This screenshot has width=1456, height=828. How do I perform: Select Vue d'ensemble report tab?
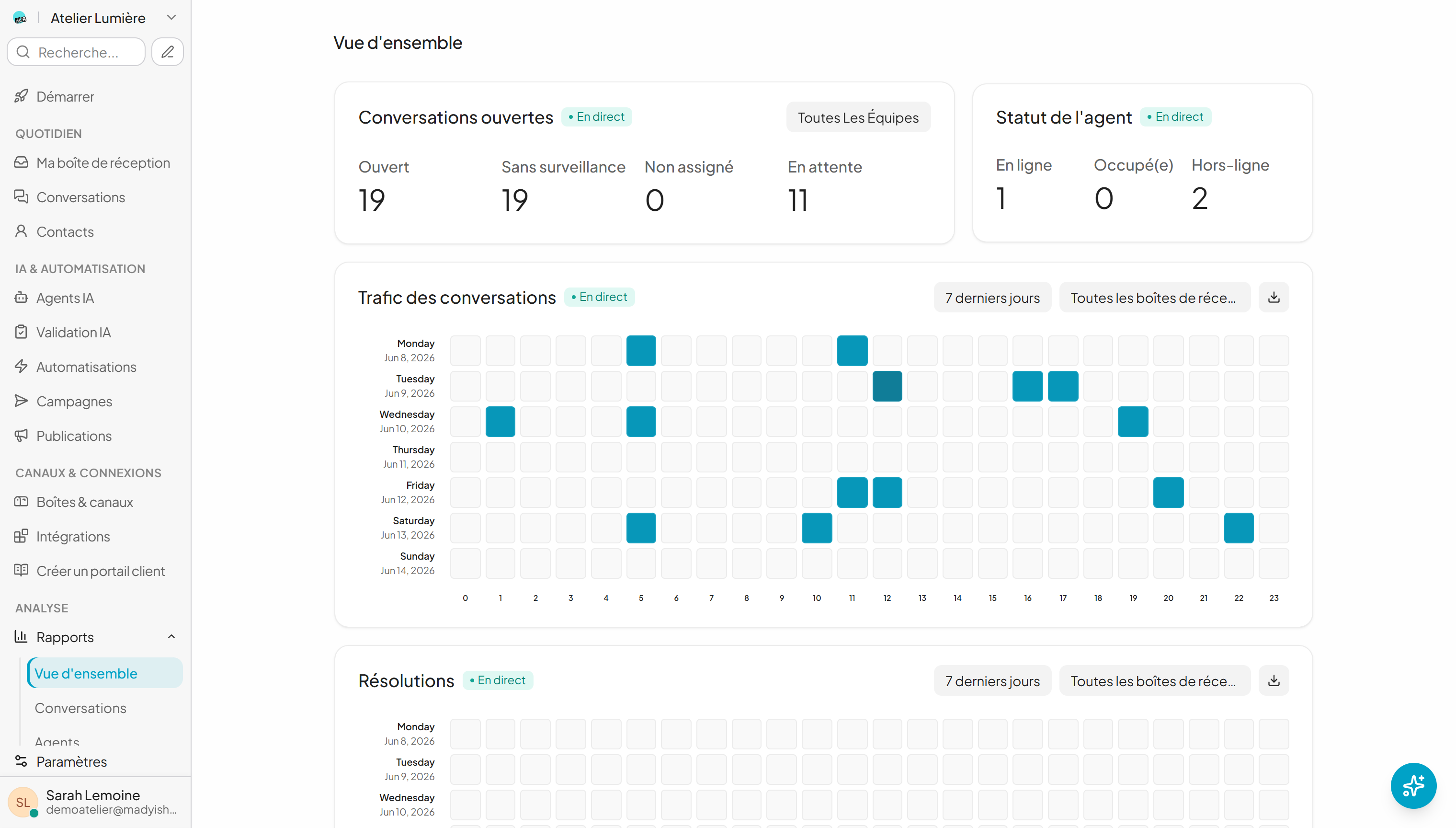[x=104, y=673]
